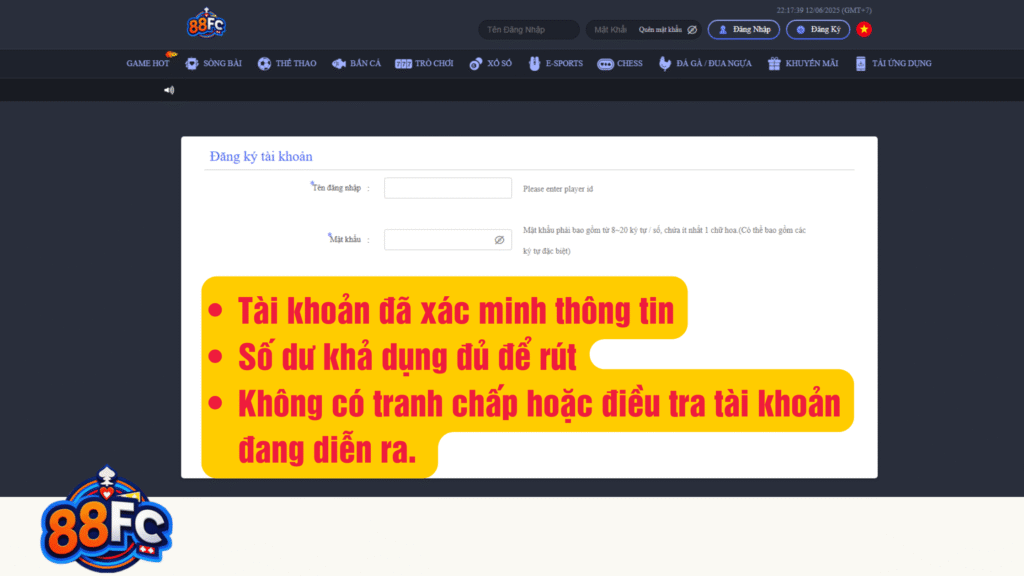This screenshot has height=576, width=1024.
Task: Click the red star flag icon
Action: point(863,29)
